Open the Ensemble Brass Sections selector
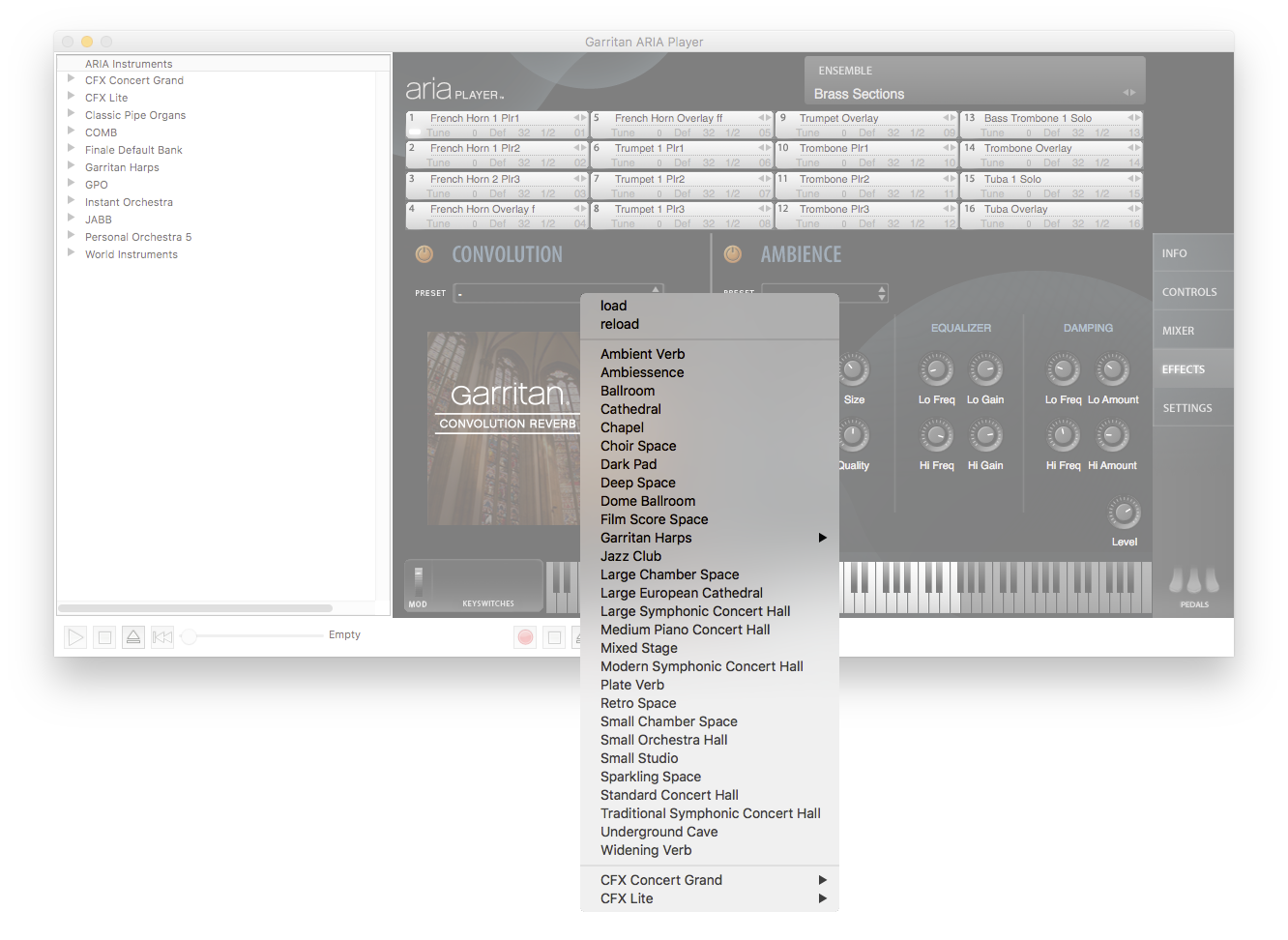Image resolution: width=1288 pixels, height=940 pixels. tap(975, 93)
